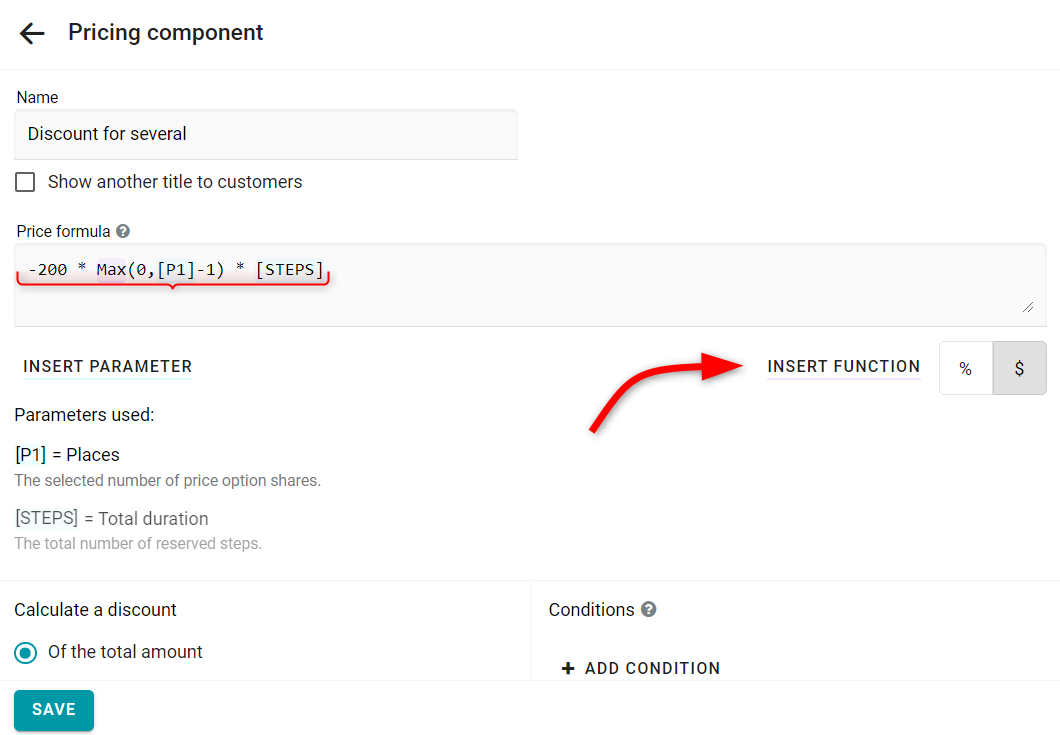This screenshot has width=1060, height=735.
Task: Grab the formula box resize handle
Action: point(1028,308)
